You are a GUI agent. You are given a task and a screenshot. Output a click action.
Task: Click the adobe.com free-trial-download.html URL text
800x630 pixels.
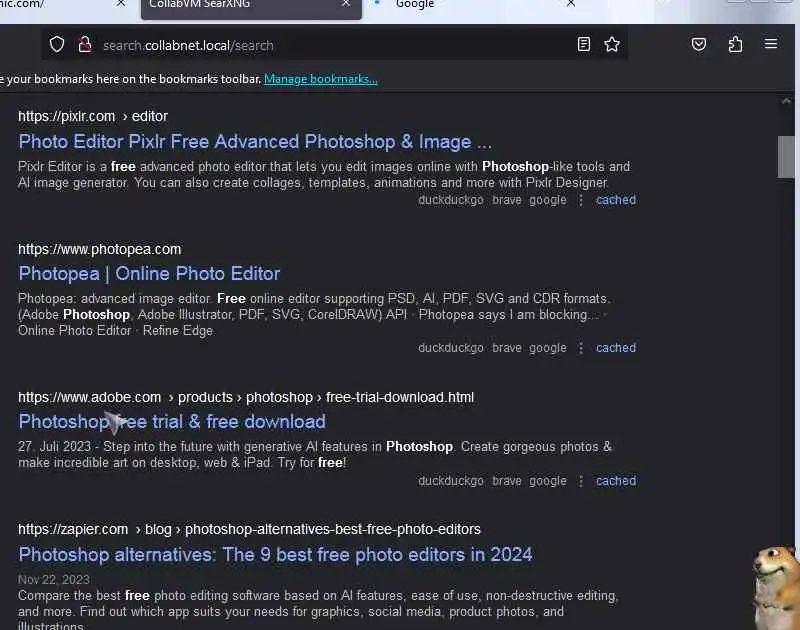(246, 397)
